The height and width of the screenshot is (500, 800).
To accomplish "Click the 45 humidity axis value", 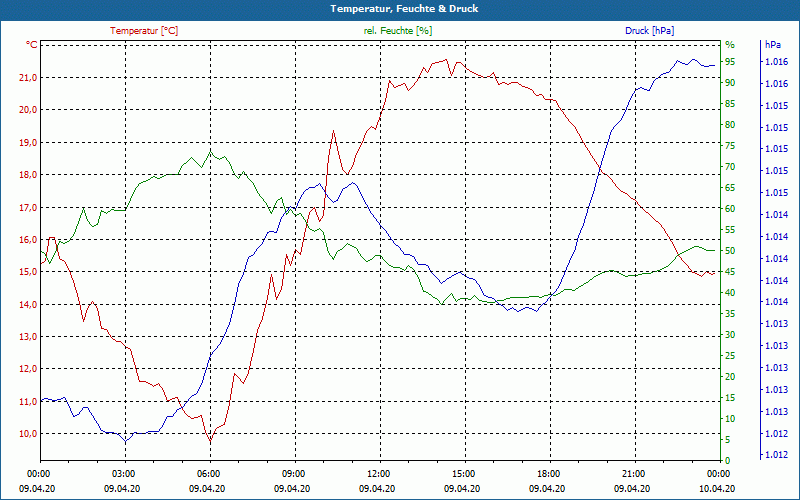I will click(730, 272).
